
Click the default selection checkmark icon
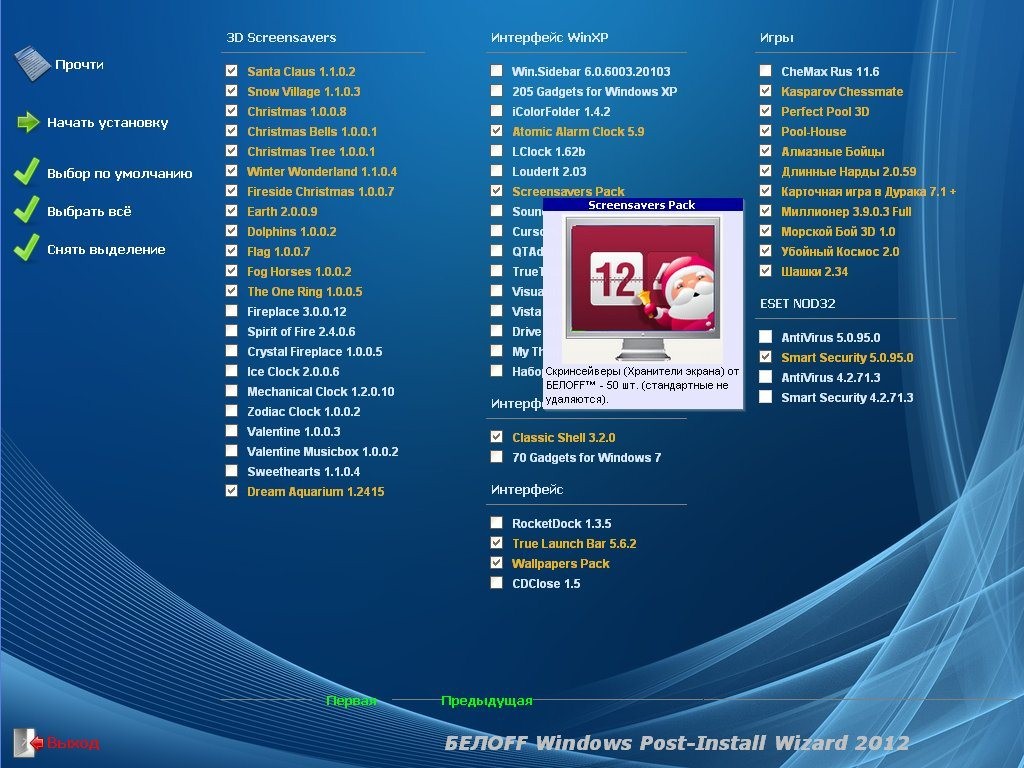(27, 172)
